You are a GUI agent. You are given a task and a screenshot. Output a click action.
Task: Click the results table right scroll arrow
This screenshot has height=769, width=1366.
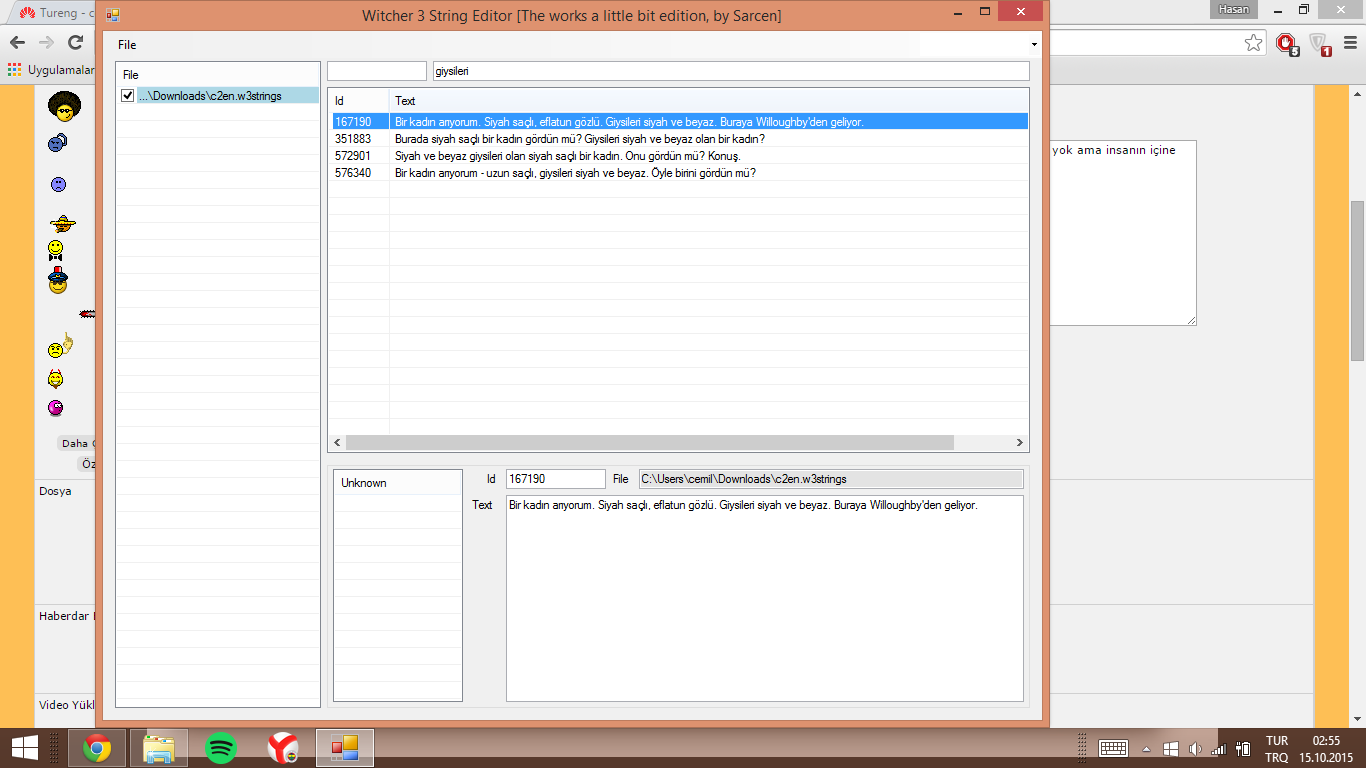pyautogui.click(x=1020, y=443)
